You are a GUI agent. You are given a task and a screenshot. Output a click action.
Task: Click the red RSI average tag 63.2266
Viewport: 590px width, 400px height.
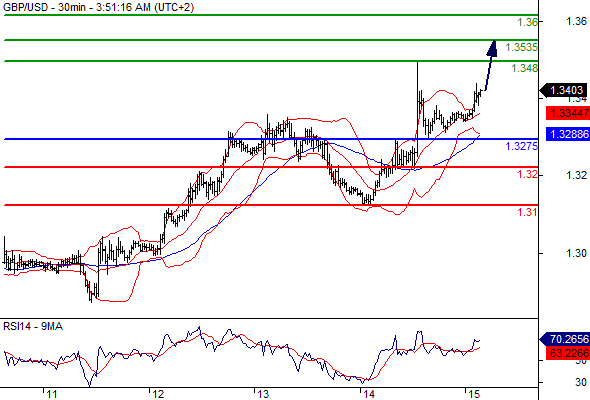pyautogui.click(x=568, y=353)
